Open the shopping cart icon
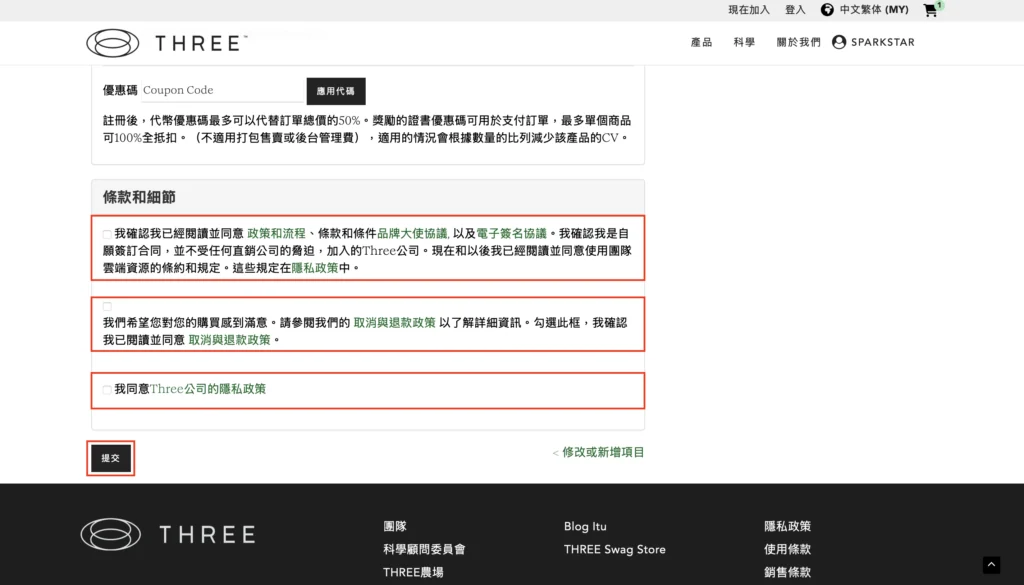Viewport: 1024px width, 585px height. point(931,10)
